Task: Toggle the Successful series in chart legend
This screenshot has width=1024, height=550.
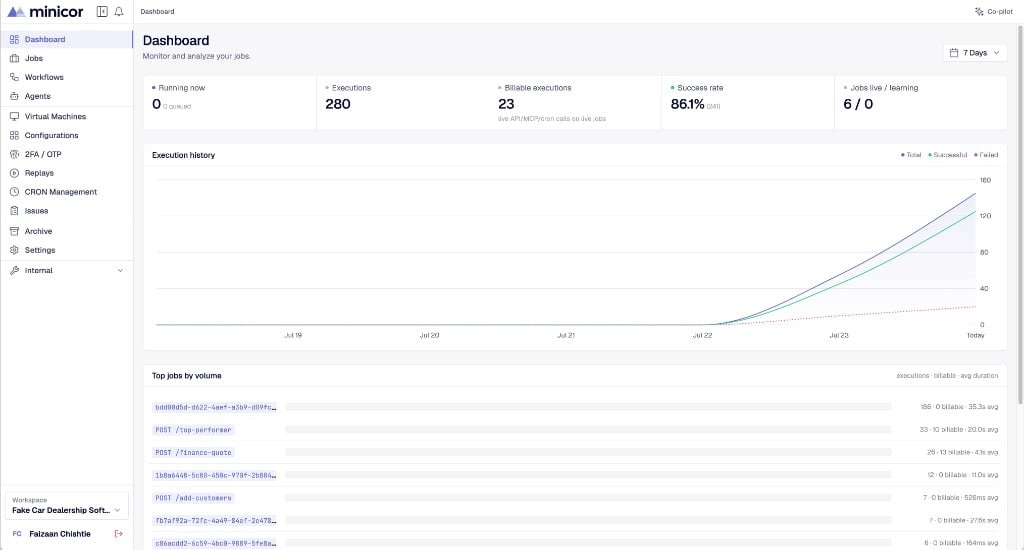Action: click(948, 155)
